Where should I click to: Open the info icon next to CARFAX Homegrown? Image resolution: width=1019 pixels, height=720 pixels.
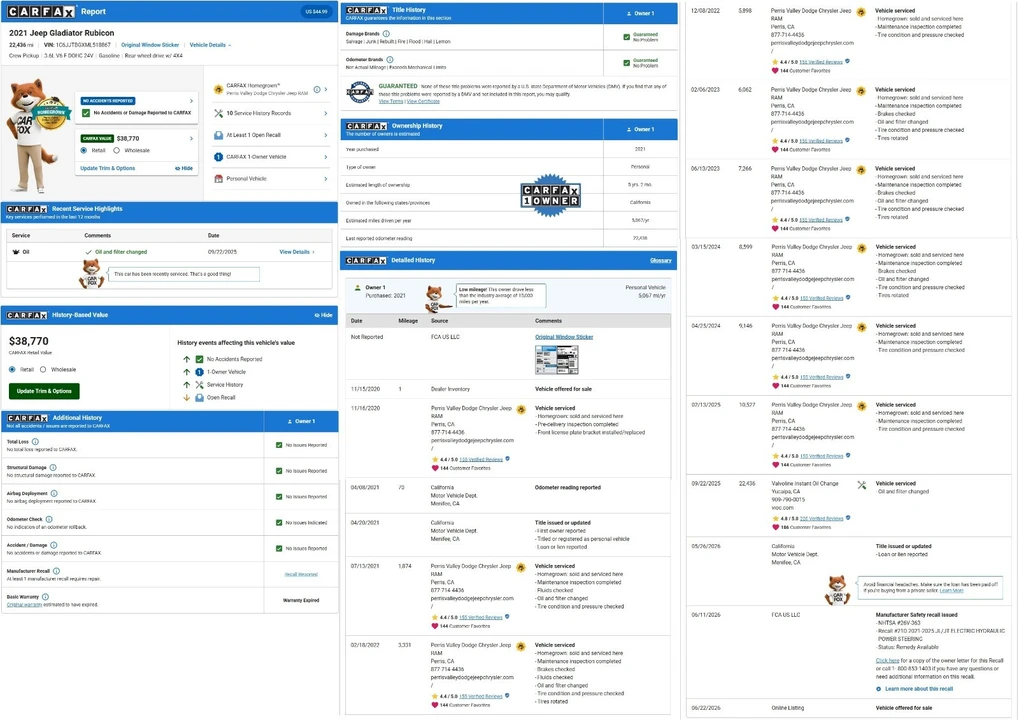tap(316, 89)
